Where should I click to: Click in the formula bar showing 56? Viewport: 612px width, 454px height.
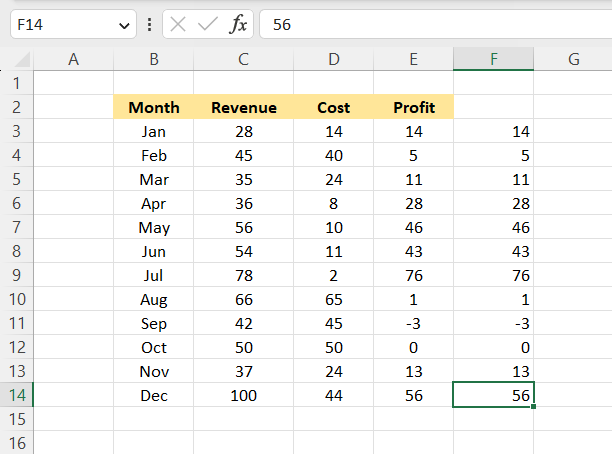click(430, 25)
